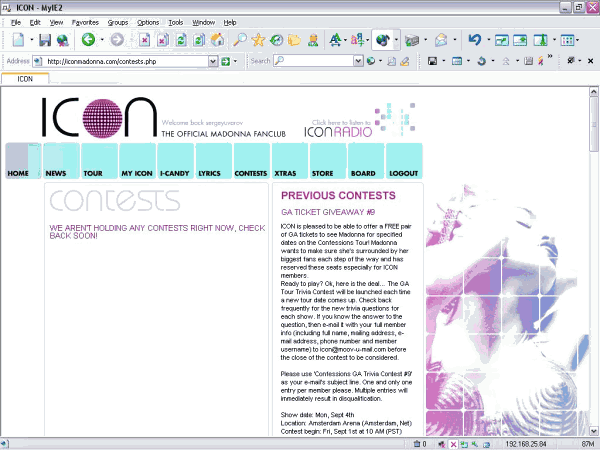This screenshot has width=600, height=450.
Task: Open dropdown arrow next to New page icon
Action: click(32, 40)
